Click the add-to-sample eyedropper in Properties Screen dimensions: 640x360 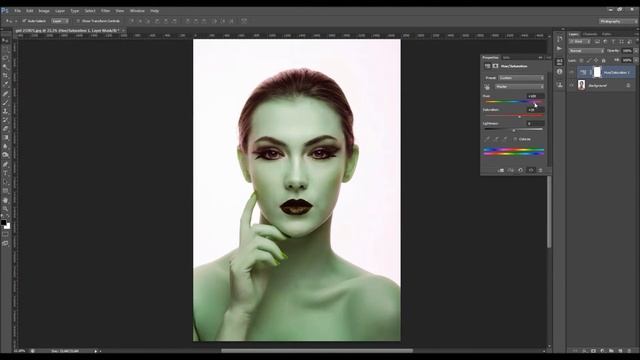tap(496, 139)
